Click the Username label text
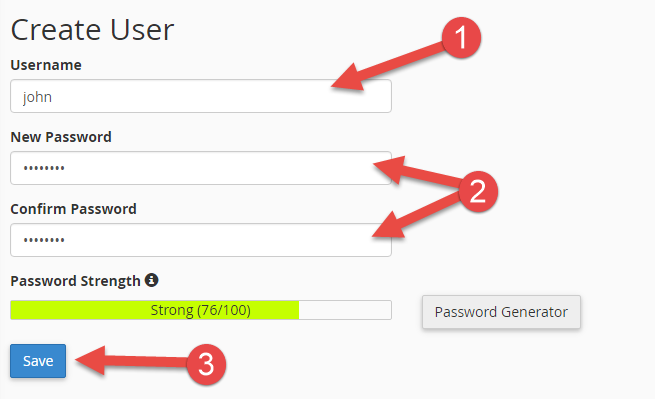Image resolution: width=655 pixels, height=399 pixels. 46,65
